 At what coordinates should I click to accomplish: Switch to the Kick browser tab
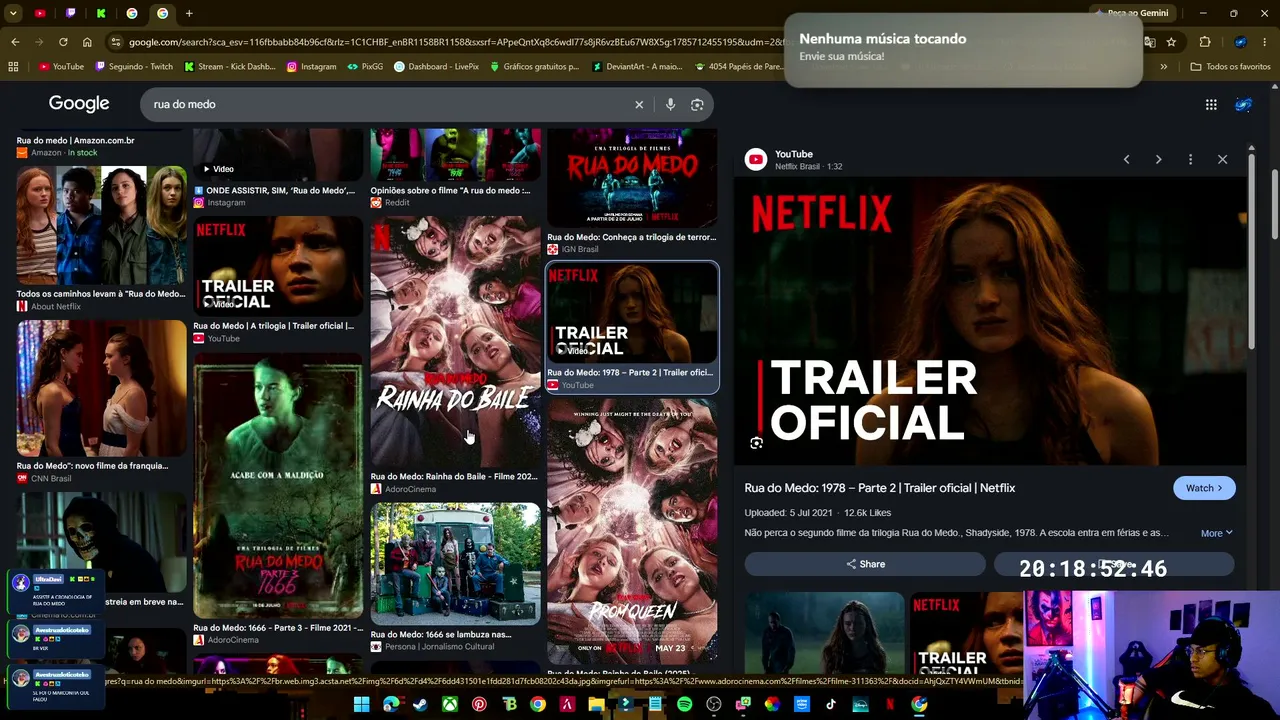(101, 13)
